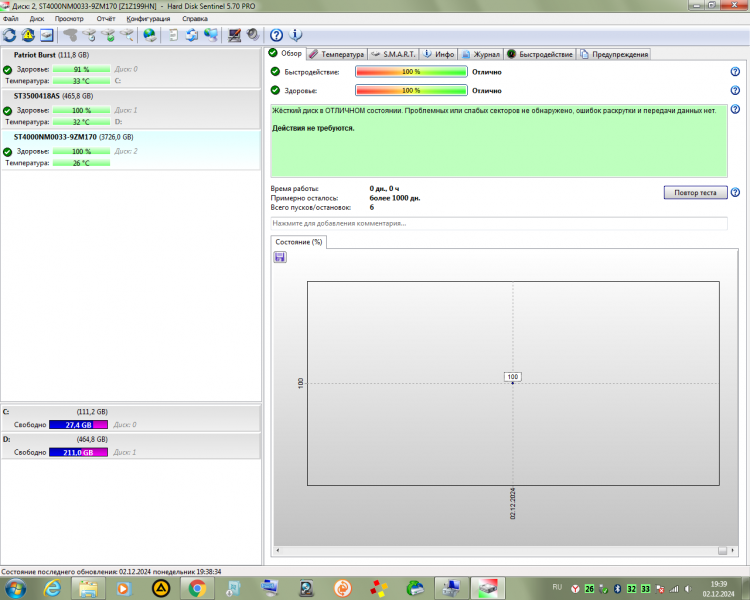Click the refresh with yellow warning icon

tap(28, 35)
